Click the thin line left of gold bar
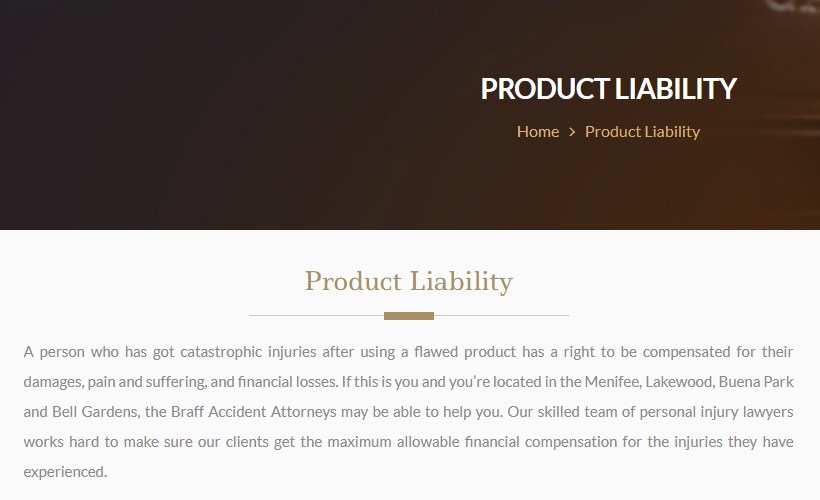The height and width of the screenshot is (500, 820). pos(316,316)
